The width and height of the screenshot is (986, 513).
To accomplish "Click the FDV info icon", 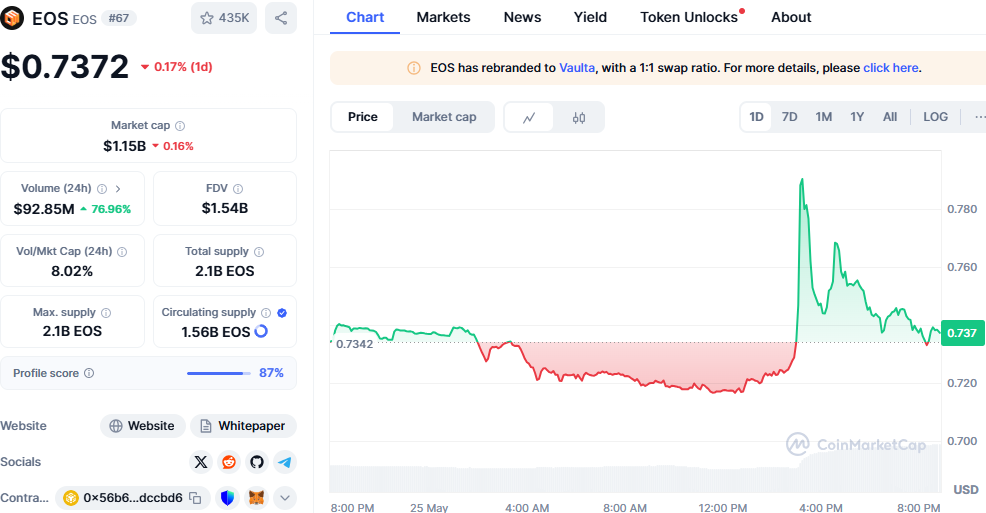I will (238, 189).
